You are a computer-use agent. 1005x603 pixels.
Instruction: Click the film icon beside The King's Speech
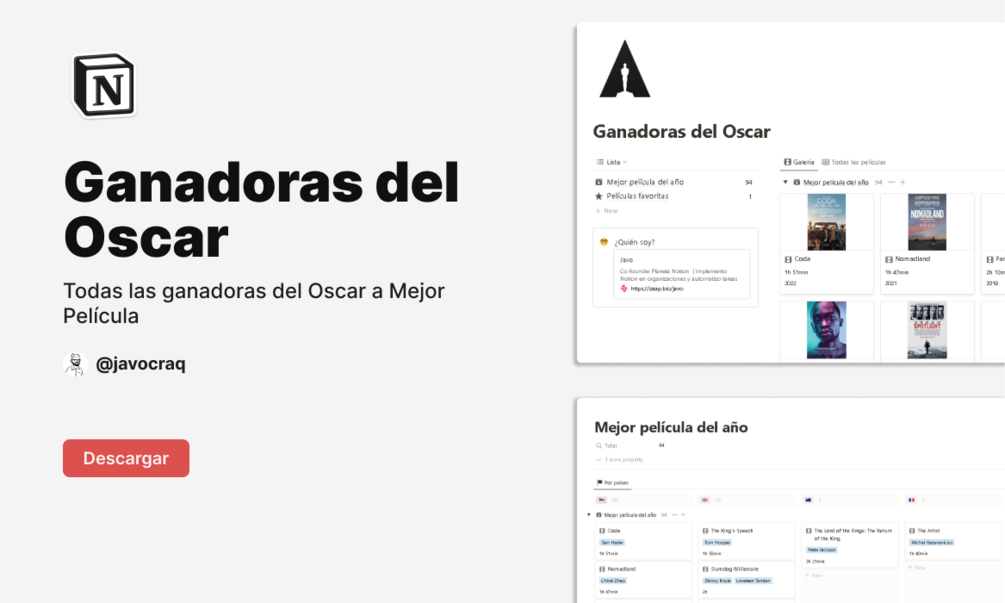pyautogui.click(x=705, y=531)
